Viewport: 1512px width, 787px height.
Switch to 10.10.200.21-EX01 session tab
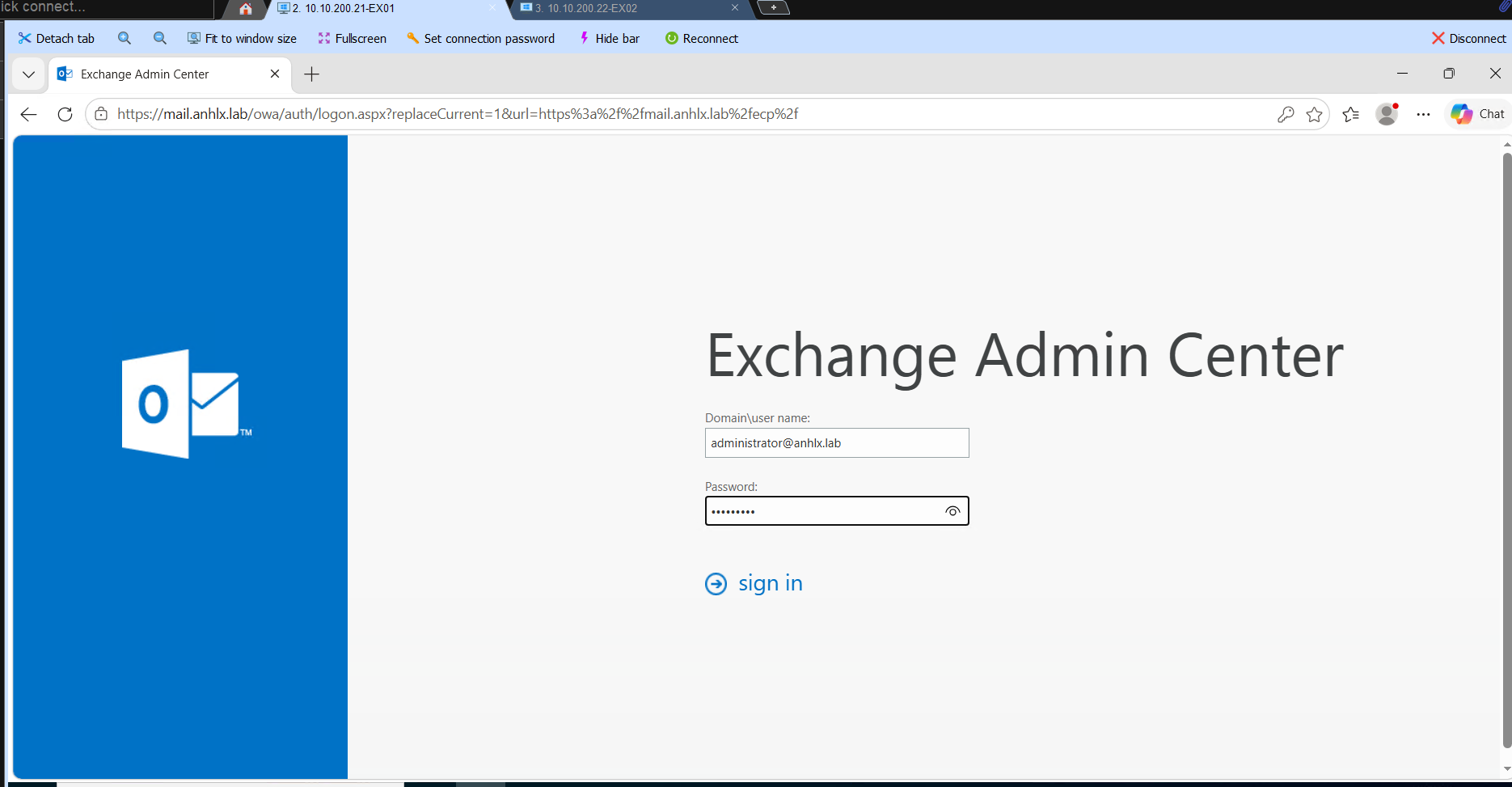pyautogui.click(x=386, y=8)
